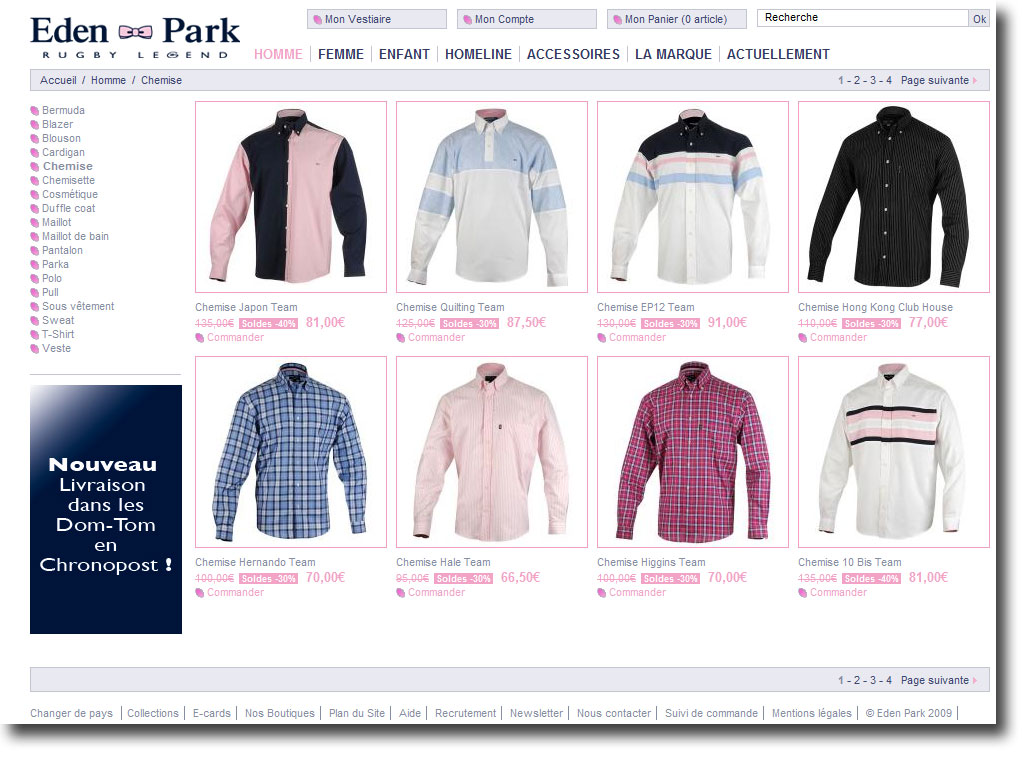
Task: Click the ball icon next to Polo
Action: coord(35,278)
